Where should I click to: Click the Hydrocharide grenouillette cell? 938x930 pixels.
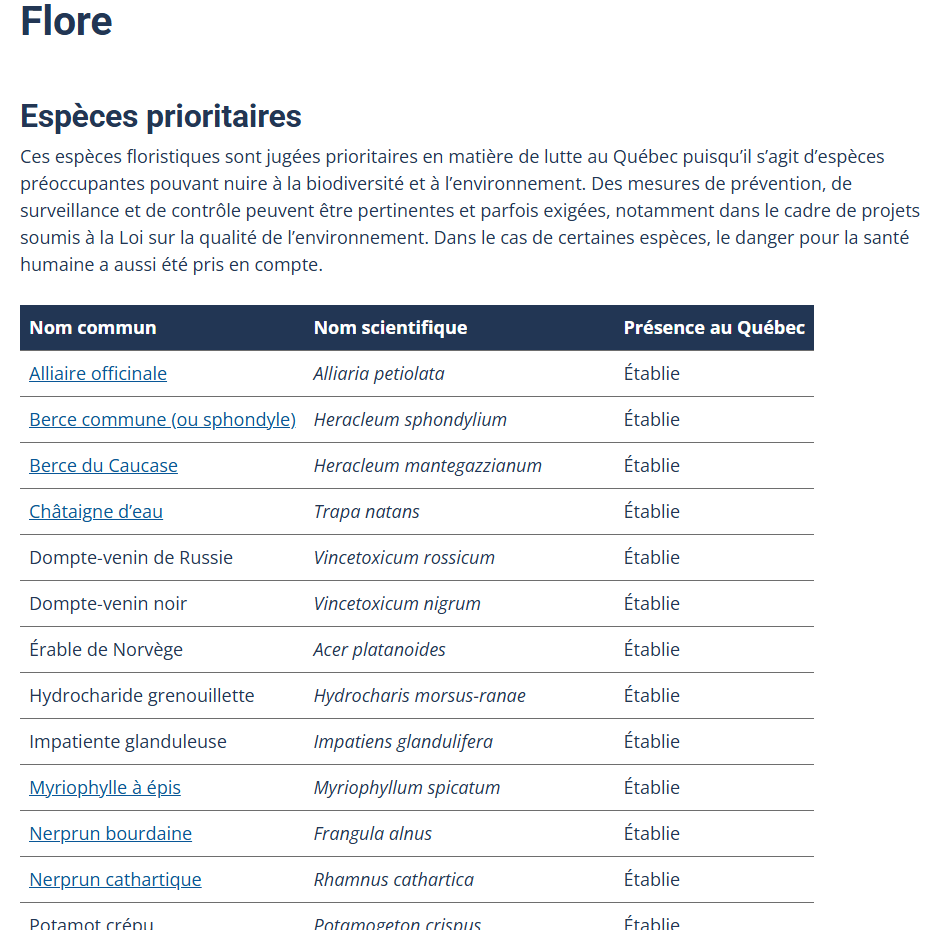pos(142,696)
